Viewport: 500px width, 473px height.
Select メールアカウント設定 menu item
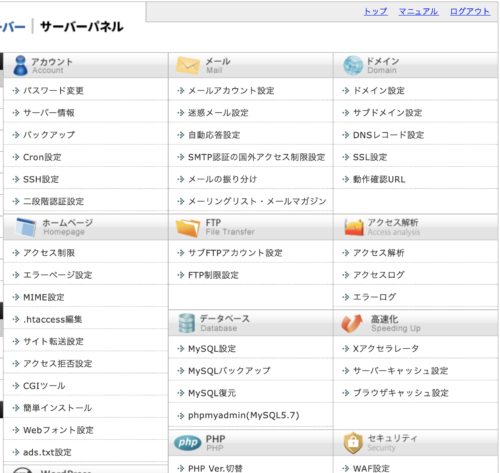coord(231,91)
